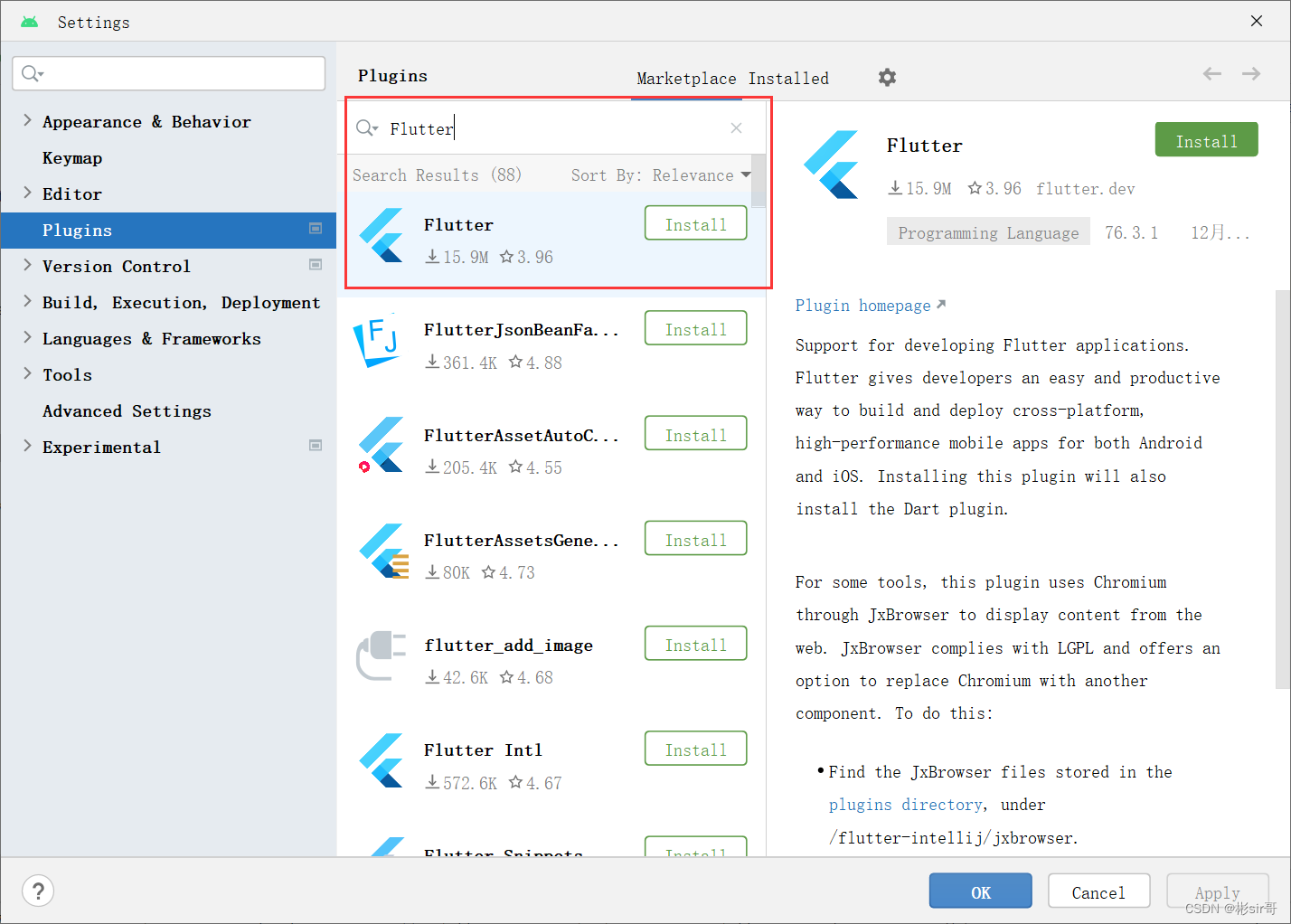The image size is (1291, 924).
Task: Install the flutter_add_image plugin
Action: [x=696, y=644]
